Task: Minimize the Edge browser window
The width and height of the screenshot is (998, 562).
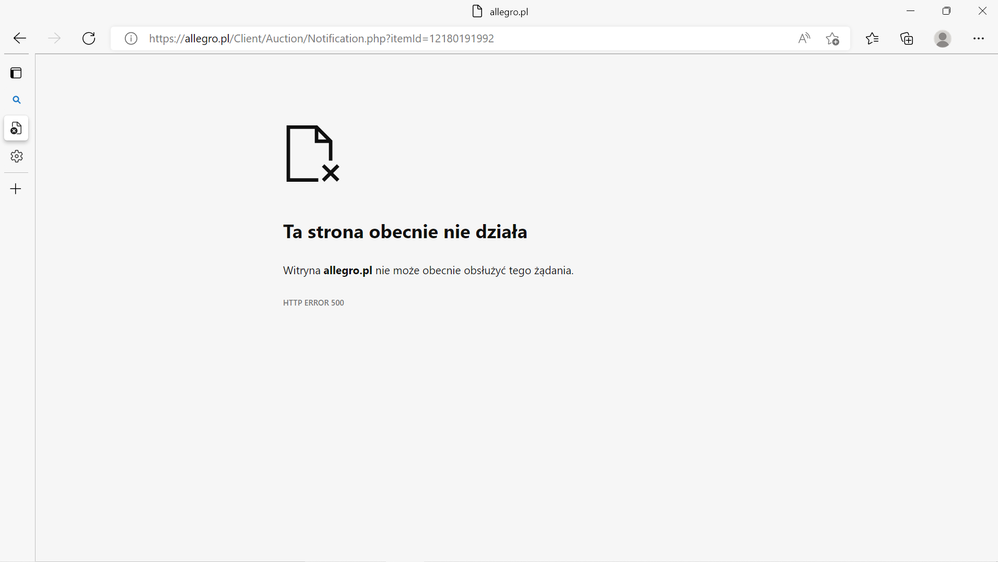Action: pos(910,11)
